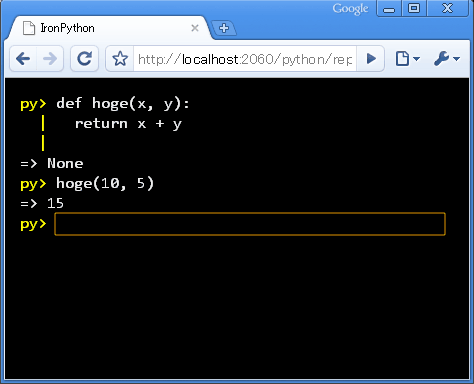Click the text 'def hoge(x, y):'
The image size is (474, 384).
pos(123,103)
